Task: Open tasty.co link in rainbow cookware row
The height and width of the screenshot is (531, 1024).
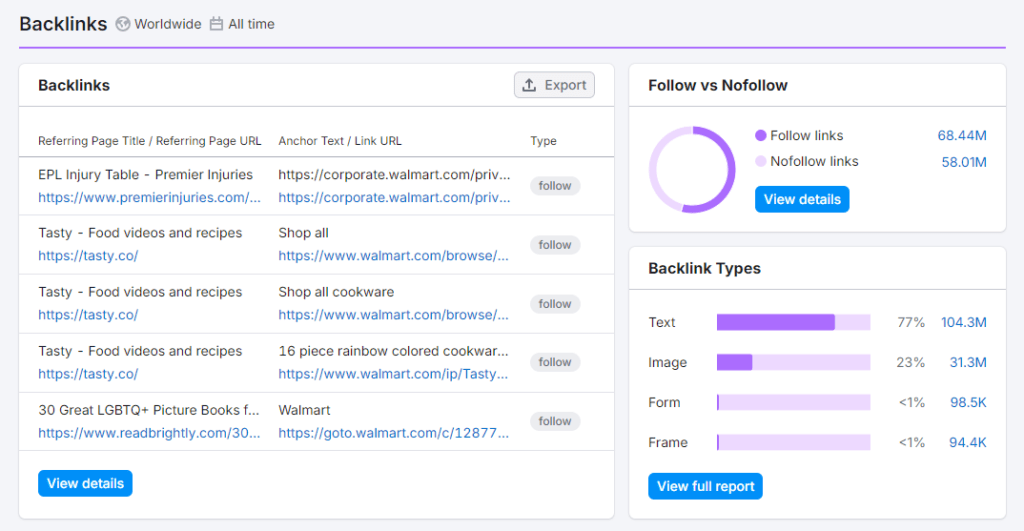Action: pyautogui.click(x=88, y=374)
